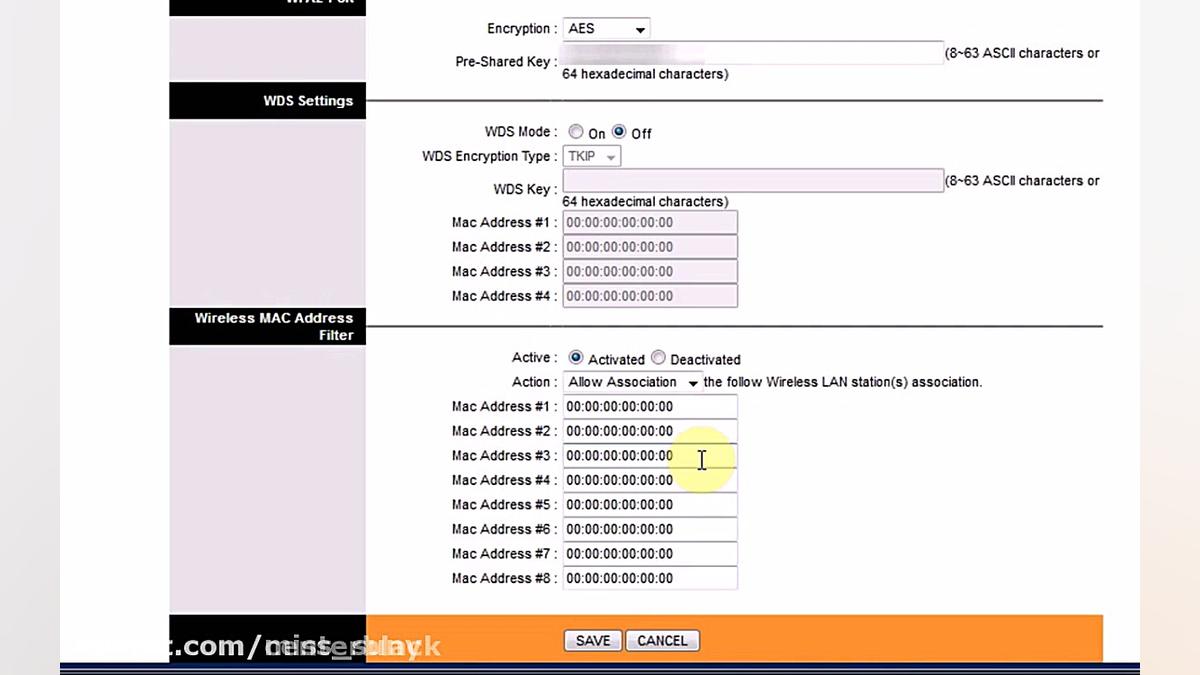Click WDS Mac Address #4 field
The width and height of the screenshot is (1200, 675).
point(650,296)
